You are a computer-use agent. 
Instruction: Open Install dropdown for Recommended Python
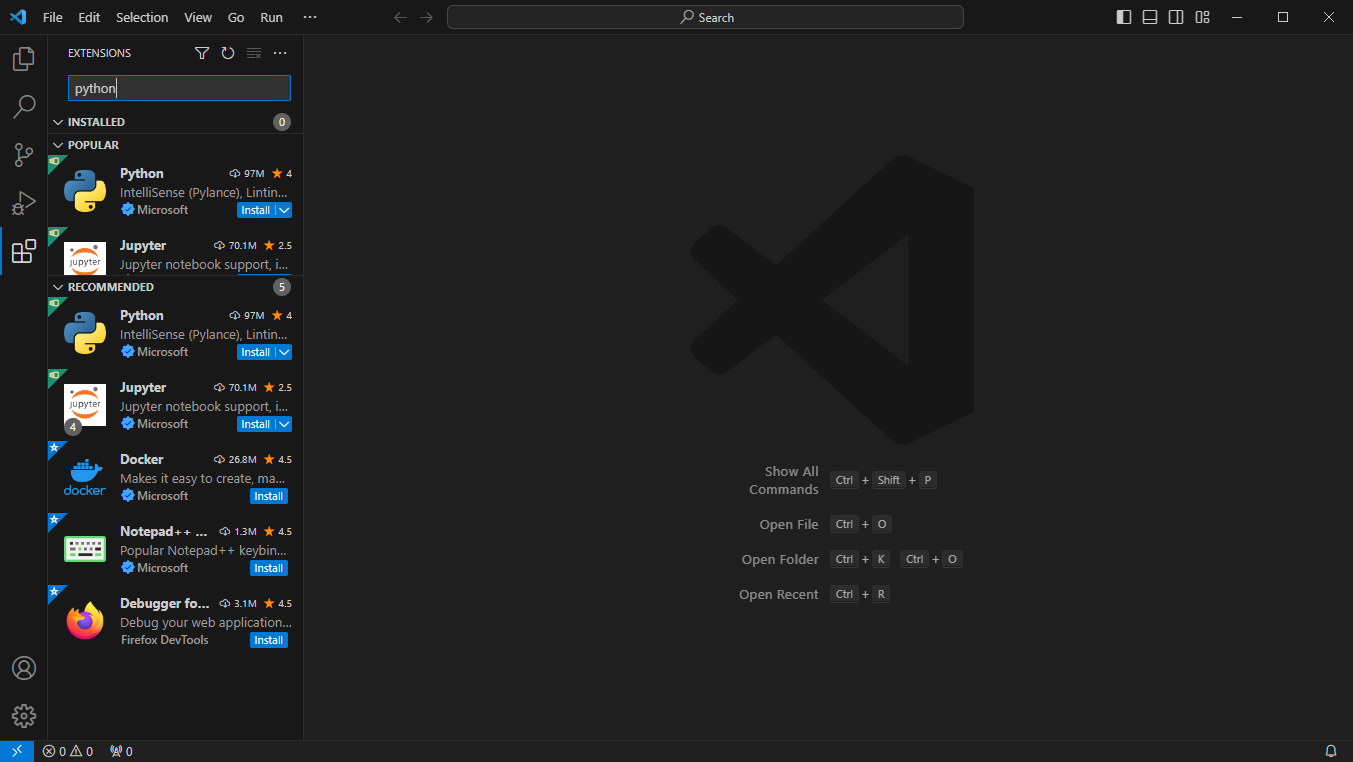[x=284, y=352]
